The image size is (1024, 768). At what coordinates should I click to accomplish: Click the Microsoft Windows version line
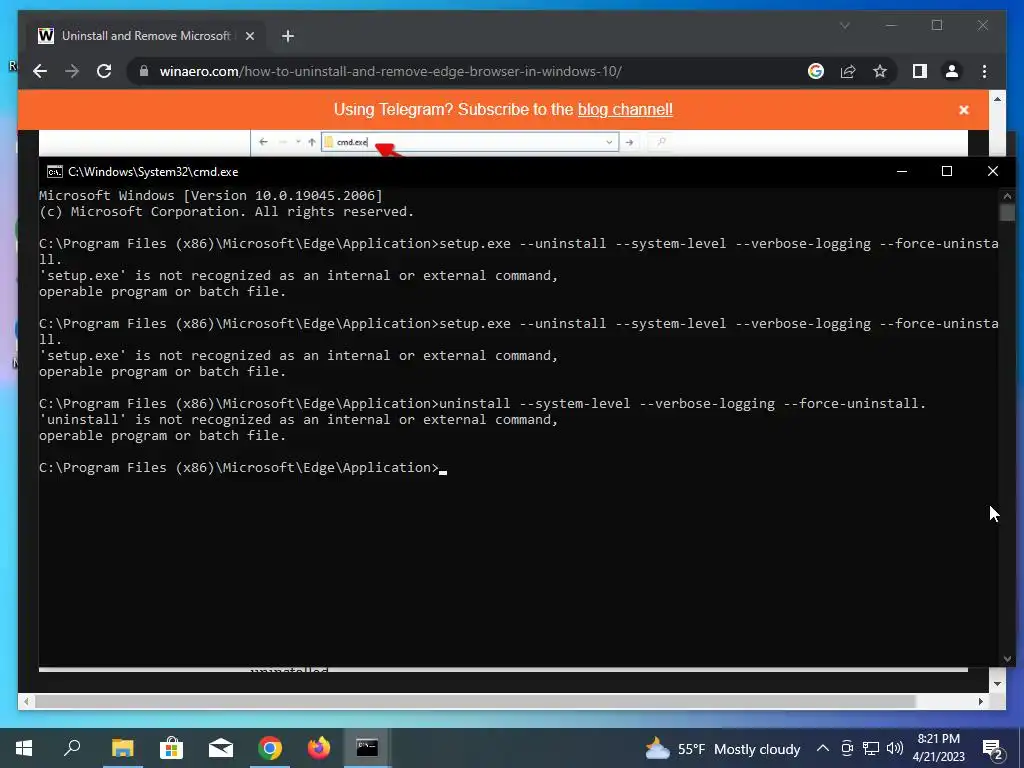[210, 195]
